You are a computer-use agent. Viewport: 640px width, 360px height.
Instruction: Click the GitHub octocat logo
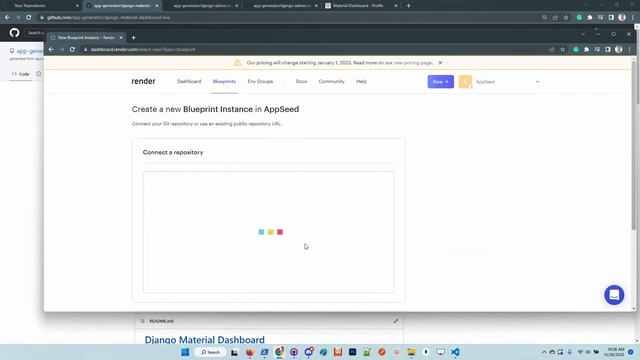14,33
